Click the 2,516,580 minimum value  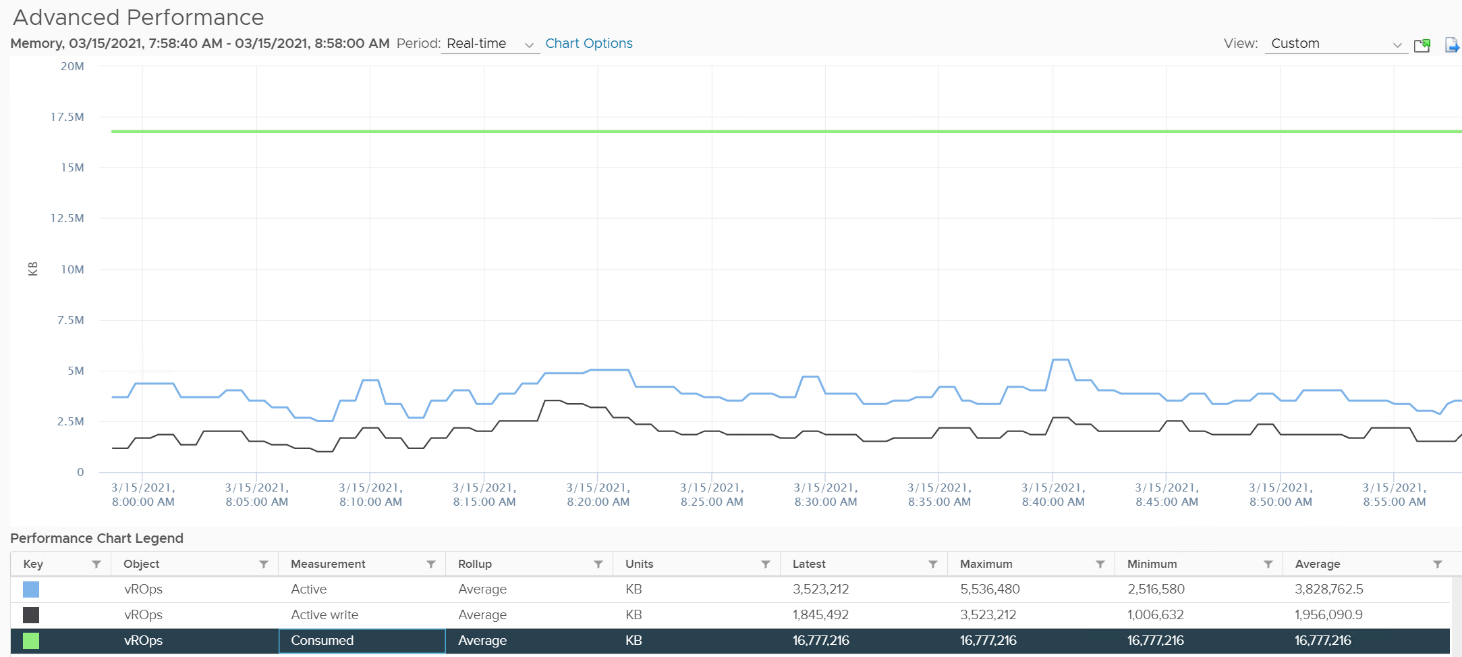(x=1156, y=589)
